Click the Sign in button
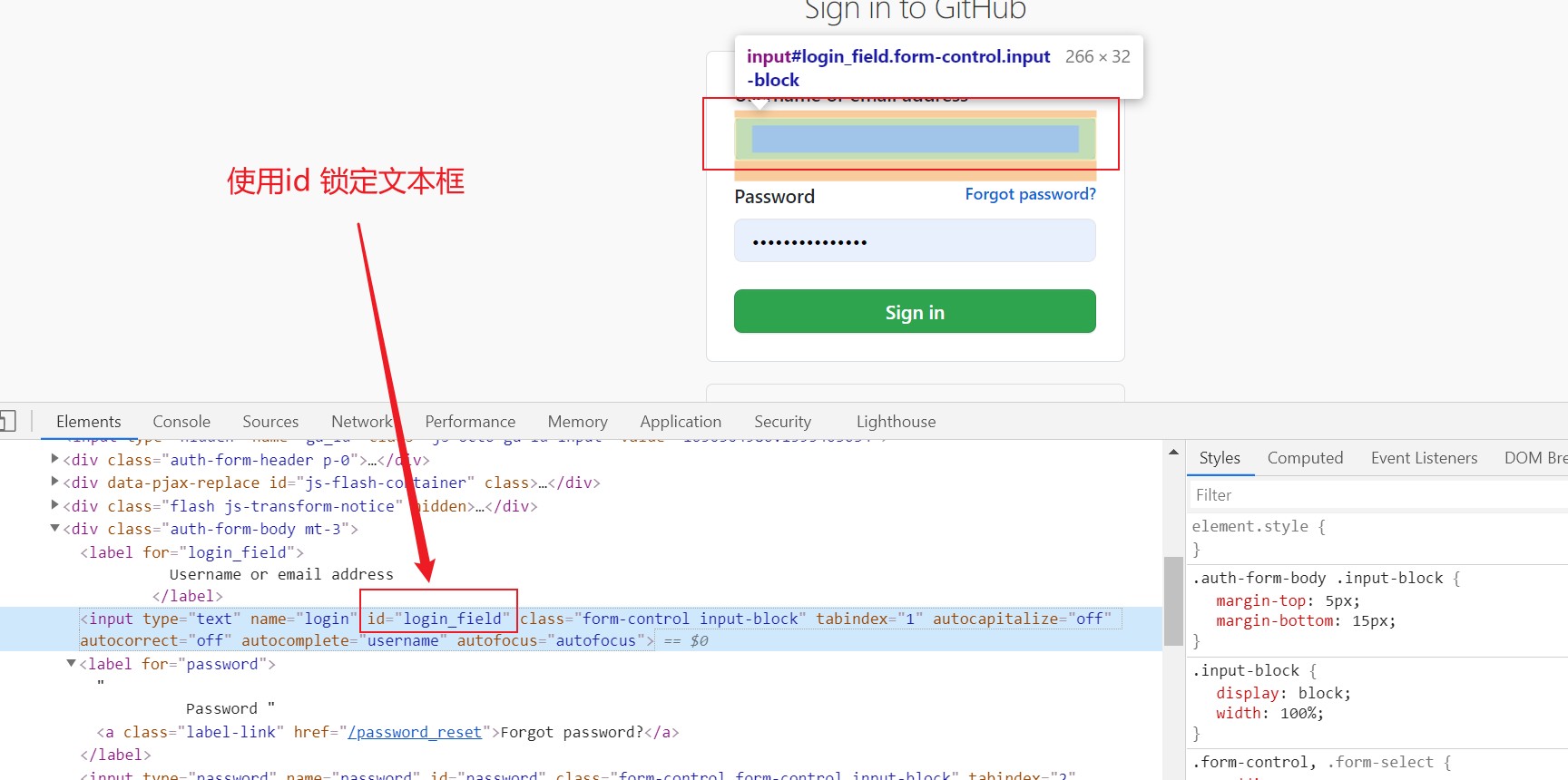This screenshot has width=1568, height=780. pos(915,311)
